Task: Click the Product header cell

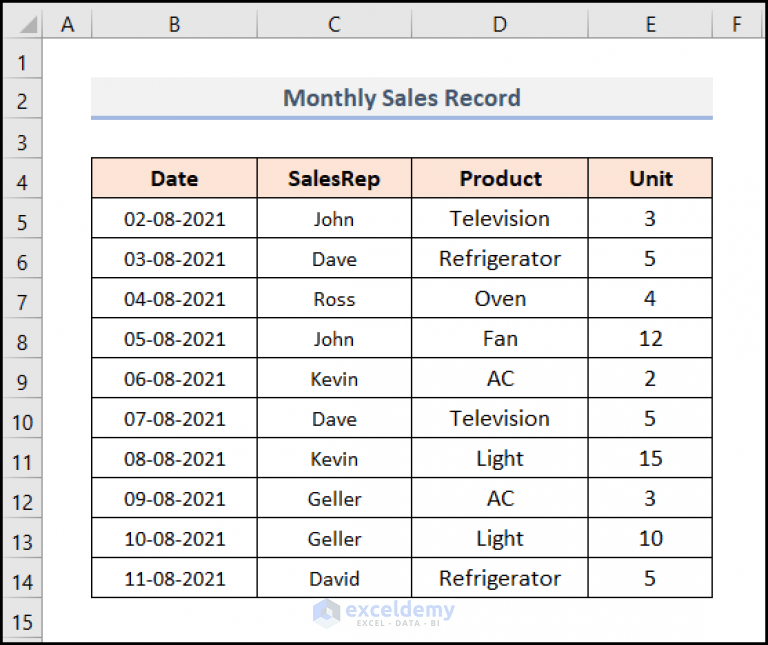Action: click(x=500, y=178)
